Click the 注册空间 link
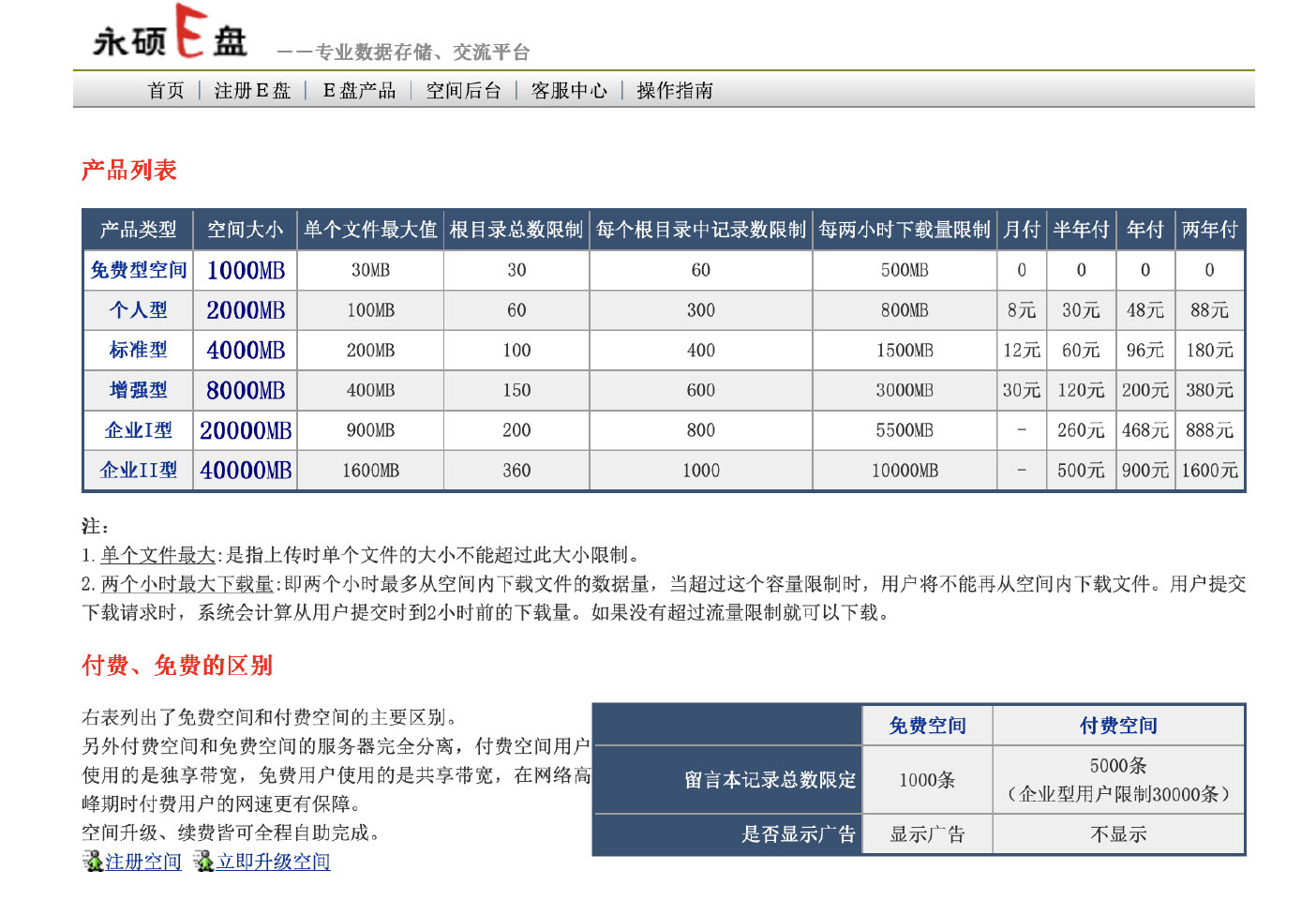Image resolution: width=1316 pixels, height=900 pixels. (x=143, y=862)
